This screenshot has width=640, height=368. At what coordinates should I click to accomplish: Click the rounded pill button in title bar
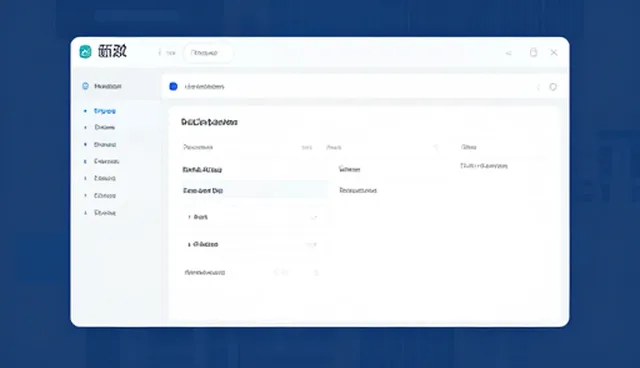coord(208,53)
